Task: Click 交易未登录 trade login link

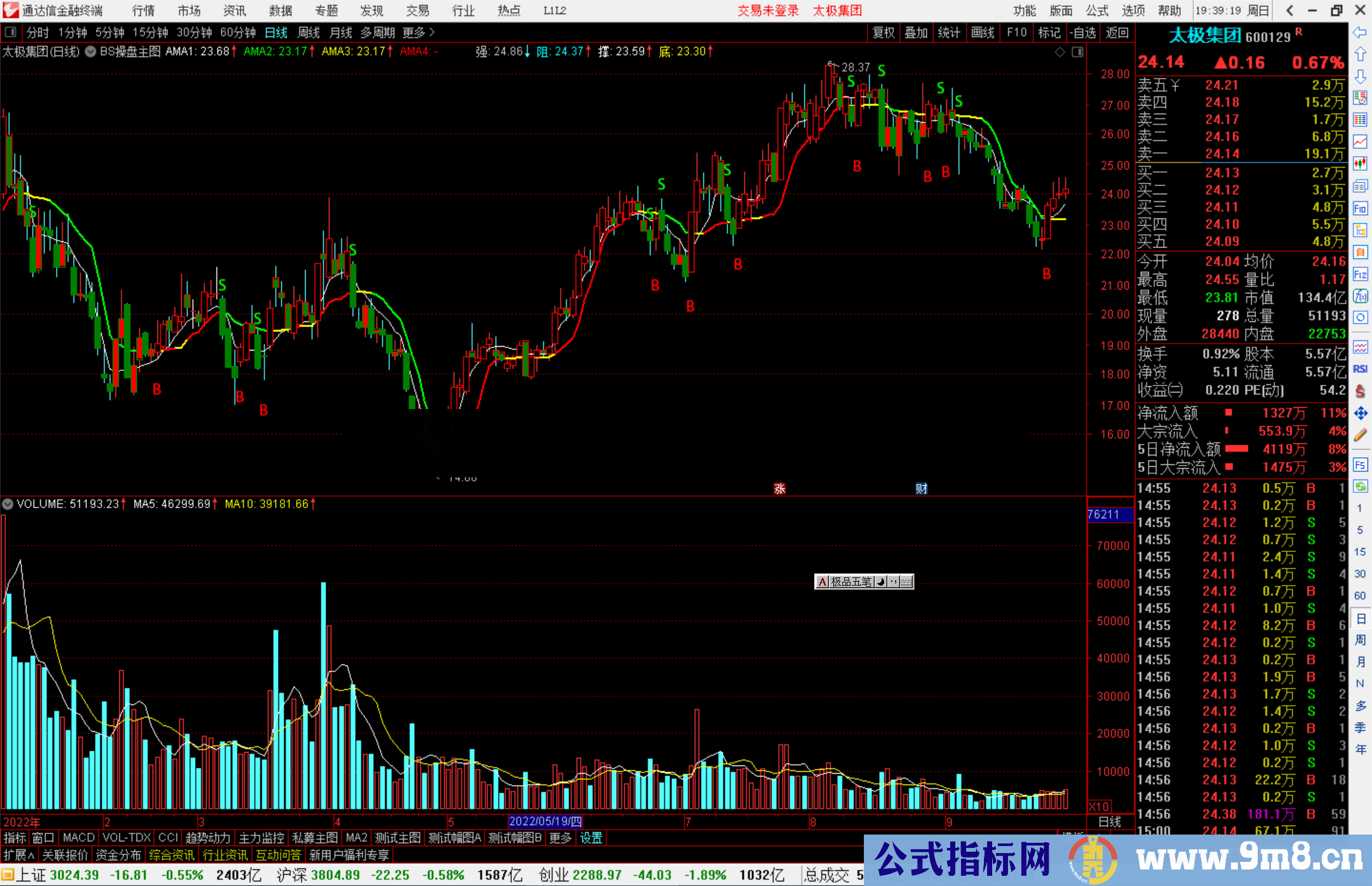Action: tap(768, 11)
